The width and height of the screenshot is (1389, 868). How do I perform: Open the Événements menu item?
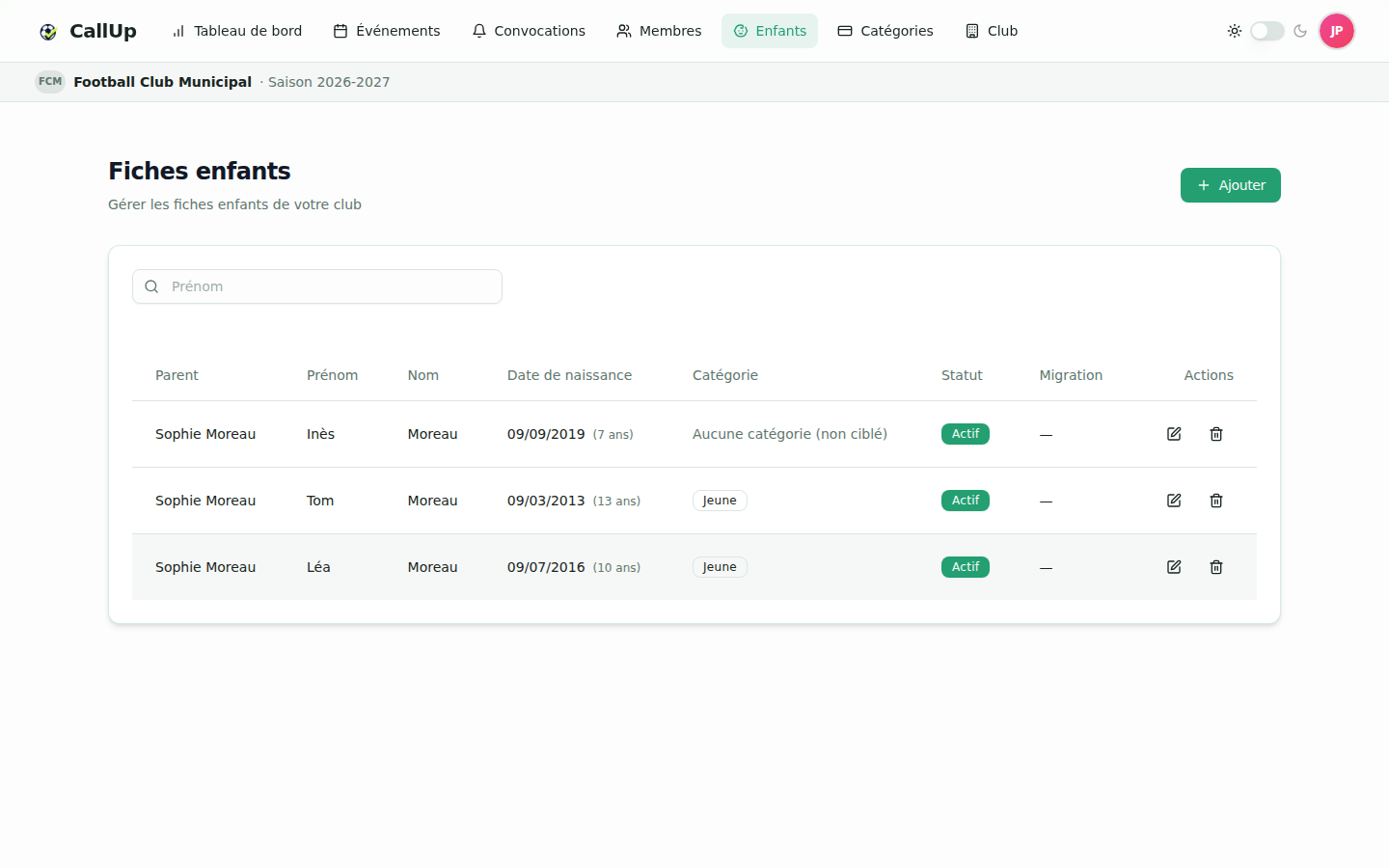tap(387, 31)
